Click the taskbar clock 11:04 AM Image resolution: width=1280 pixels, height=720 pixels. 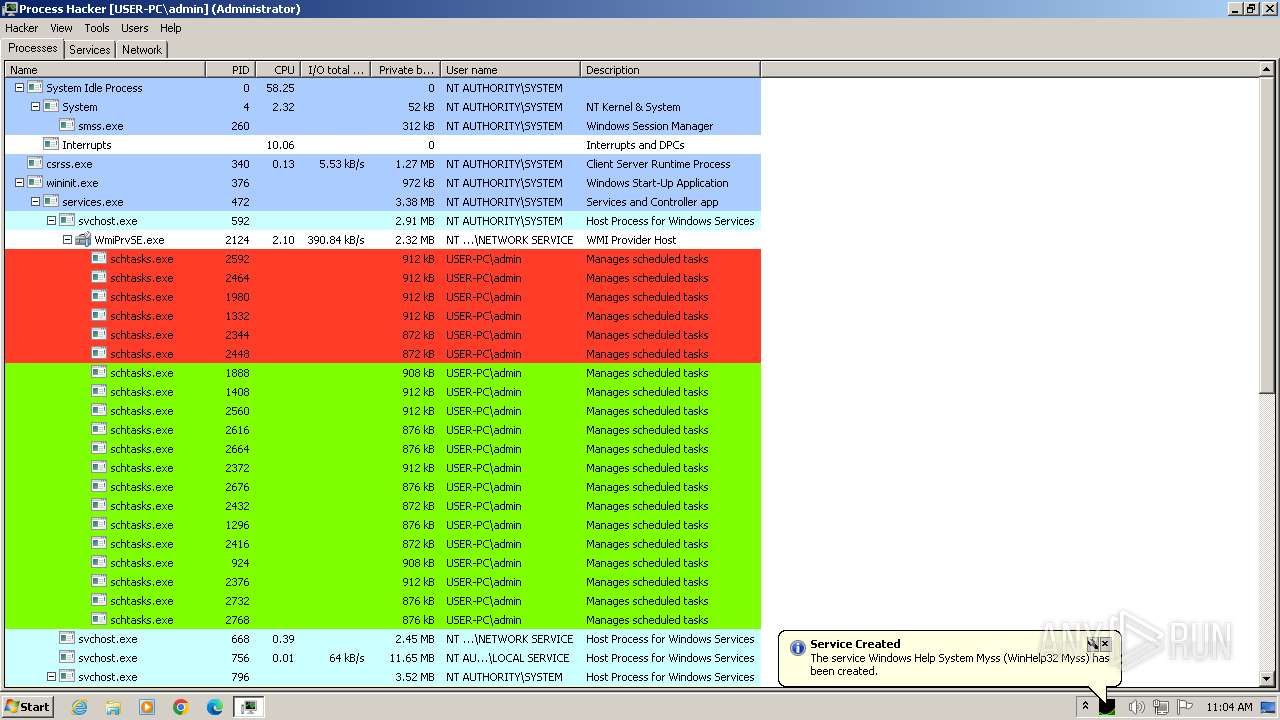(x=1229, y=707)
